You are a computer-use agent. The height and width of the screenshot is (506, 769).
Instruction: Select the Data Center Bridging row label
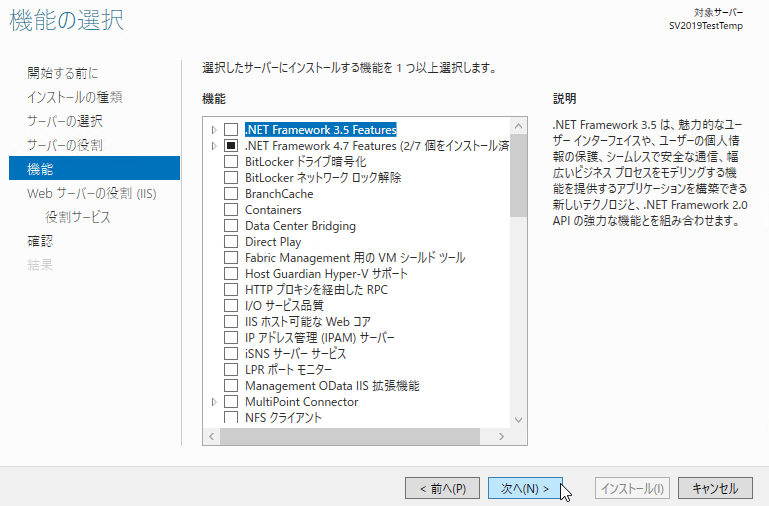click(x=300, y=226)
